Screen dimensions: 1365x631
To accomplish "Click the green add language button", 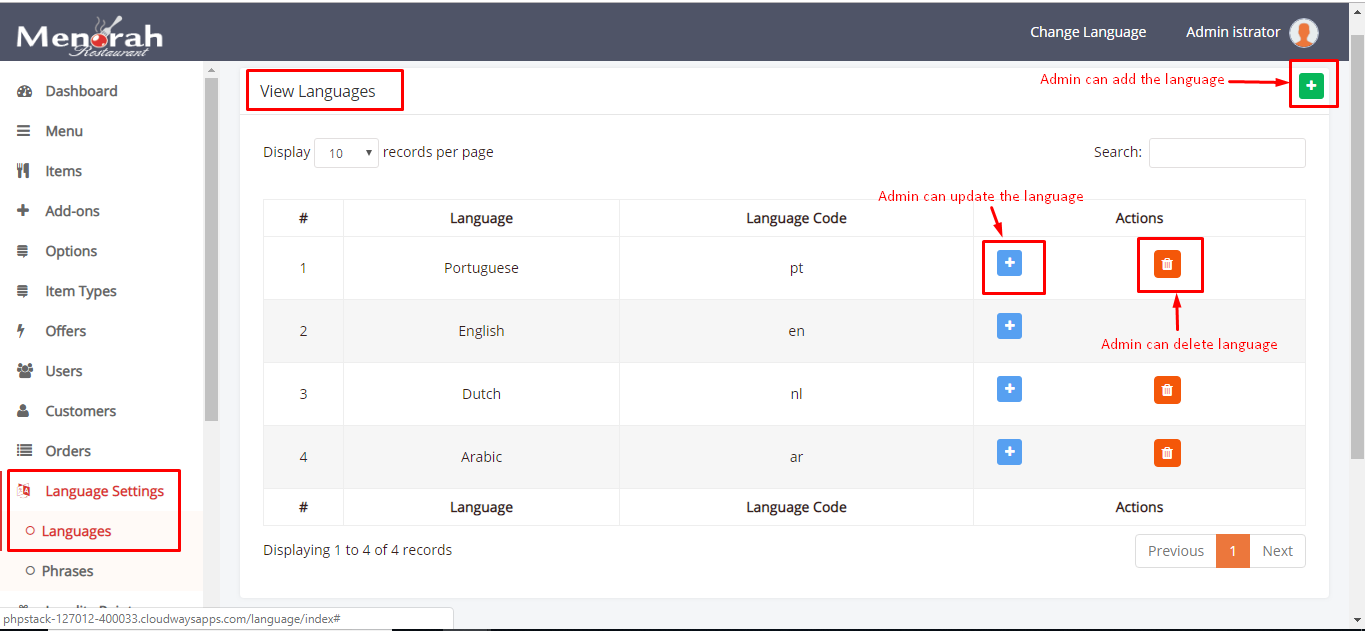I will click(1311, 86).
